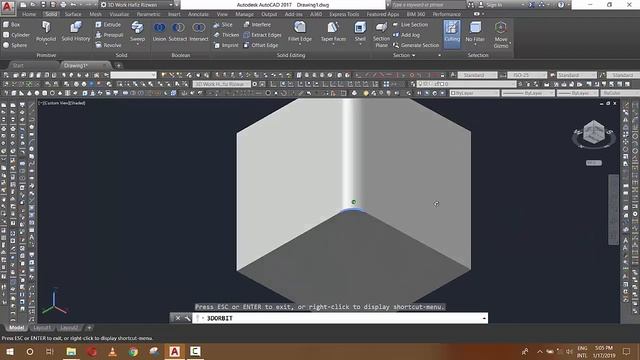Open the ISO-25 dimension style dropdown
This screenshot has width=640, height=360.
pos(527,75)
